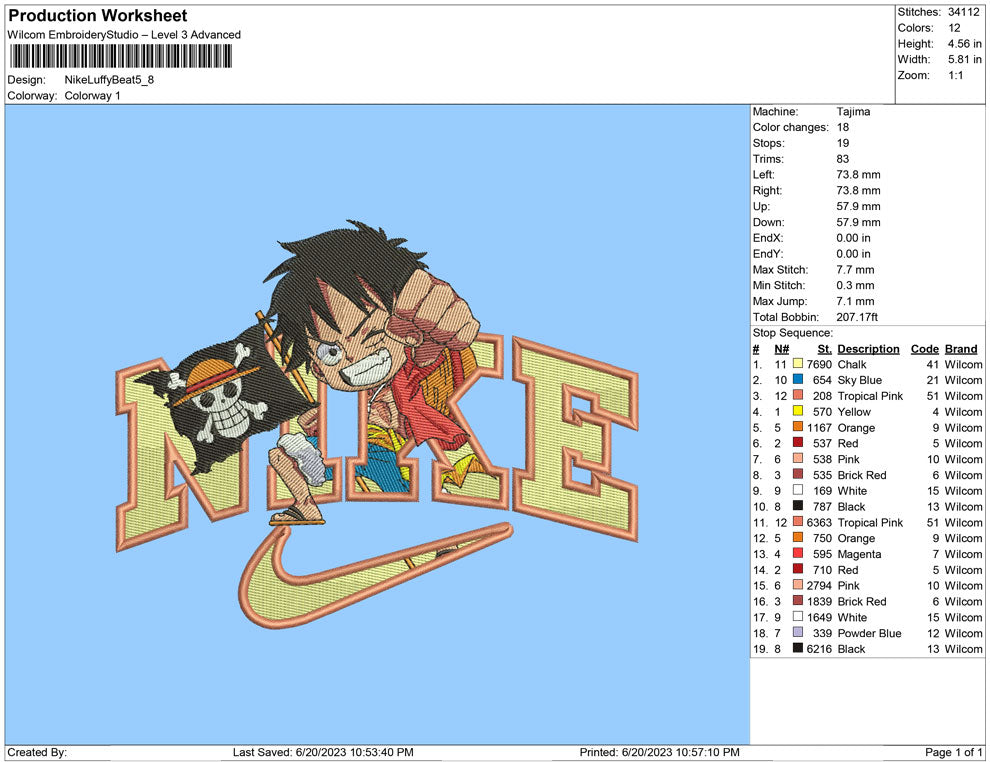Click the N# column header
The height and width of the screenshot is (762, 990).
tap(782, 349)
